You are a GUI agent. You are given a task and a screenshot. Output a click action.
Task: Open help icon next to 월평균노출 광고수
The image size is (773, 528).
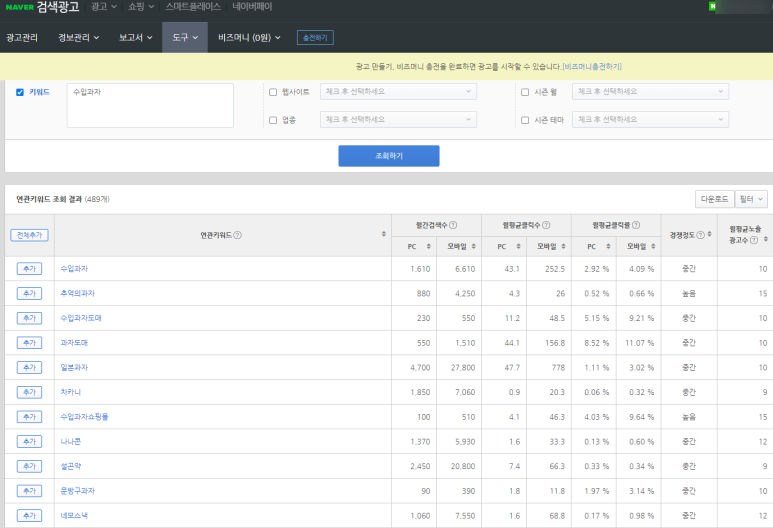click(x=754, y=240)
